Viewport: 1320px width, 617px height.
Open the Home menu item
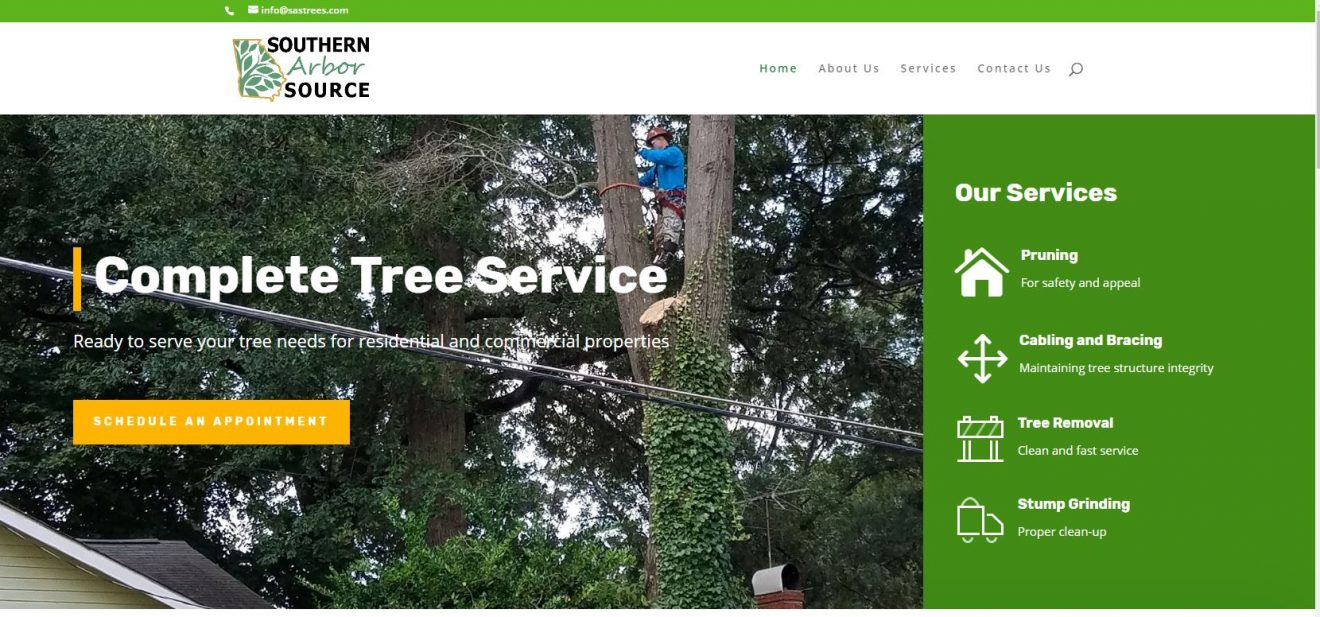coord(778,69)
